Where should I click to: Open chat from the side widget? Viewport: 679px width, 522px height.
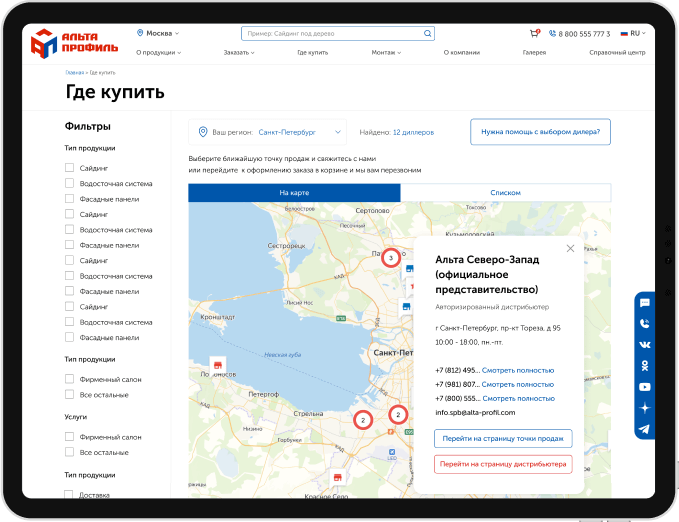[644, 303]
